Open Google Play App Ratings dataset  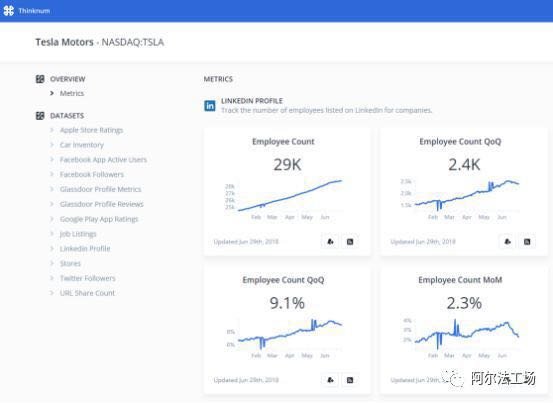pos(99,219)
